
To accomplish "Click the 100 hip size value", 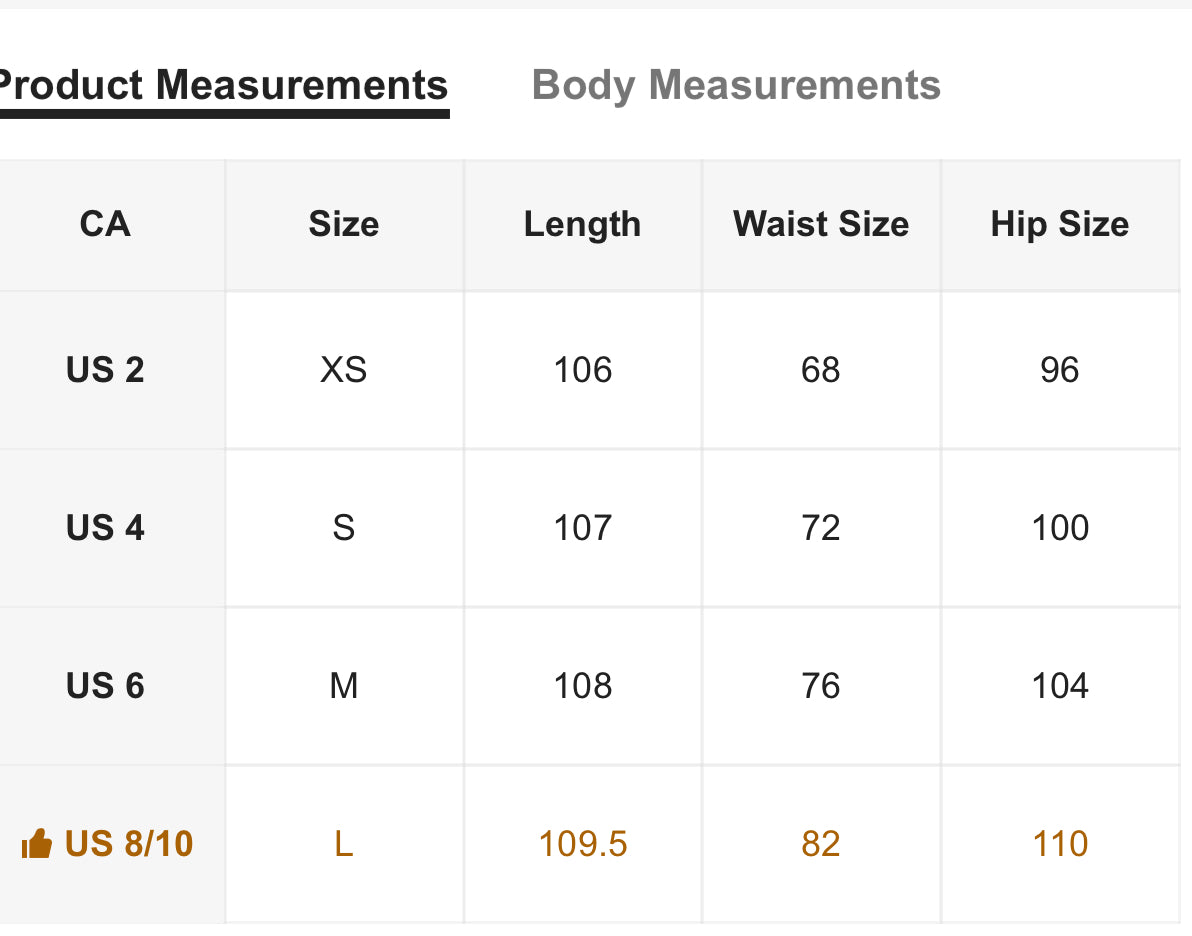I will point(1059,528).
